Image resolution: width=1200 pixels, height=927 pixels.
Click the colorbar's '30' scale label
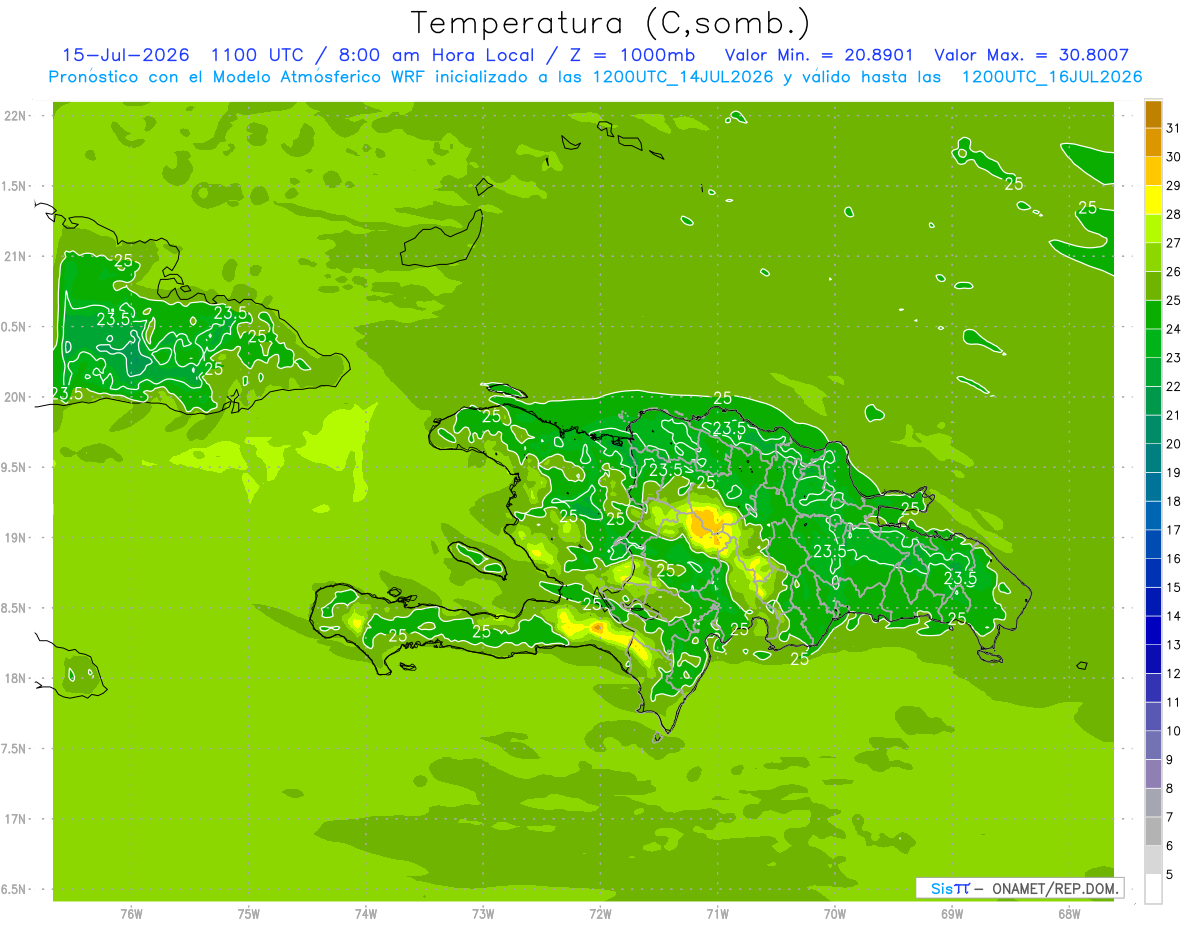pos(1174,157)
